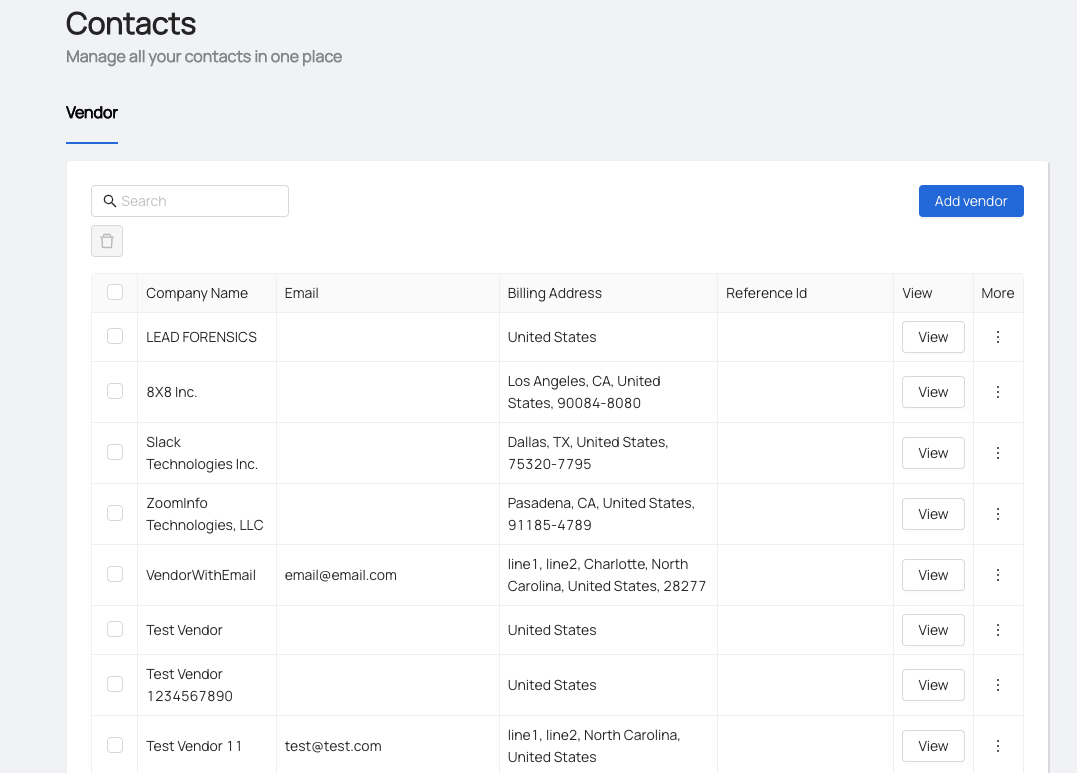The height and width of the screenshot is (773, 1077).
Task: View details for Slack Technologies Inc.
Action: pos(932,453)
